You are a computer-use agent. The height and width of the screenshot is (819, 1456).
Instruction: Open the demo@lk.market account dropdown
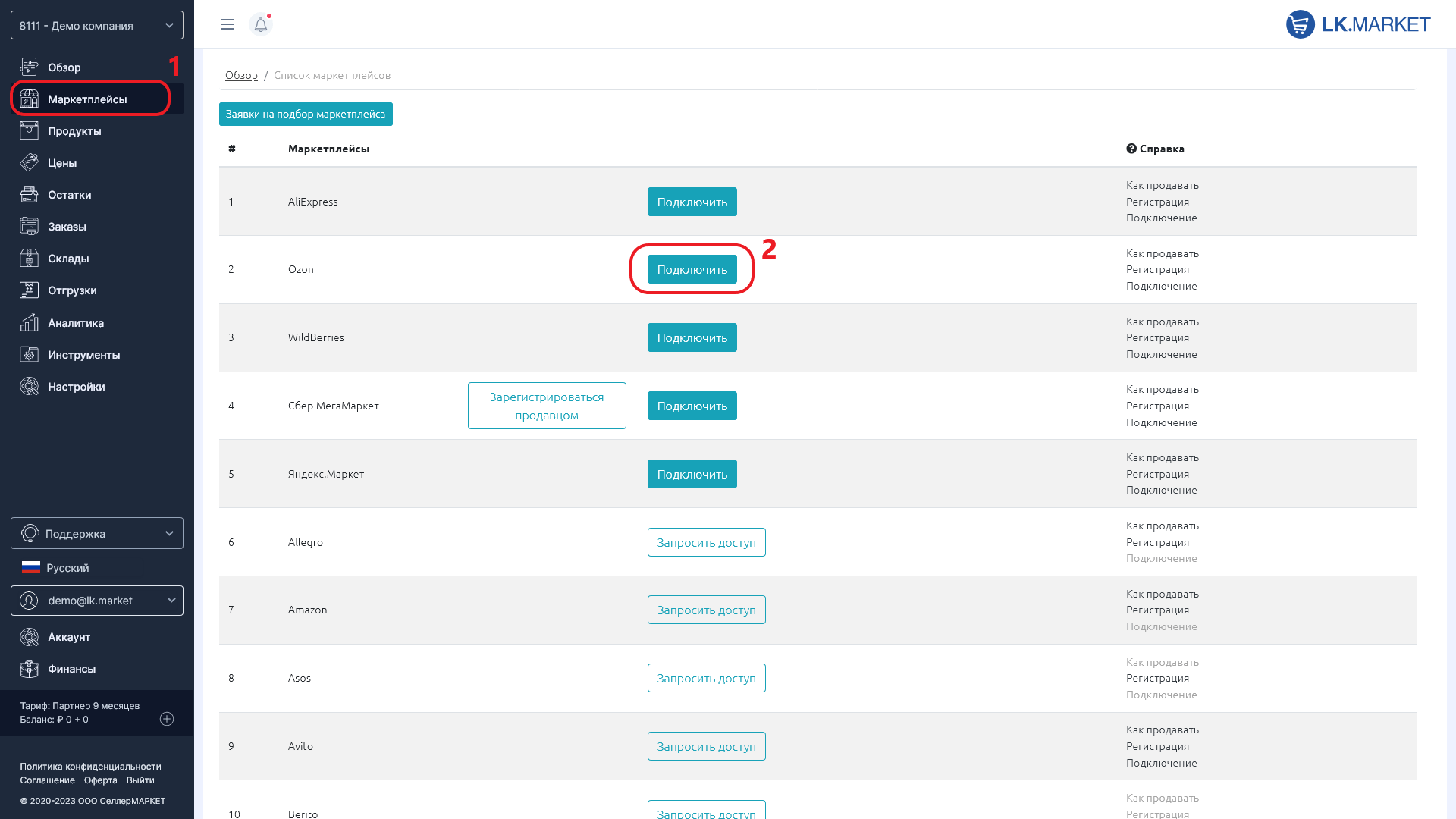(x=97, y=601)
